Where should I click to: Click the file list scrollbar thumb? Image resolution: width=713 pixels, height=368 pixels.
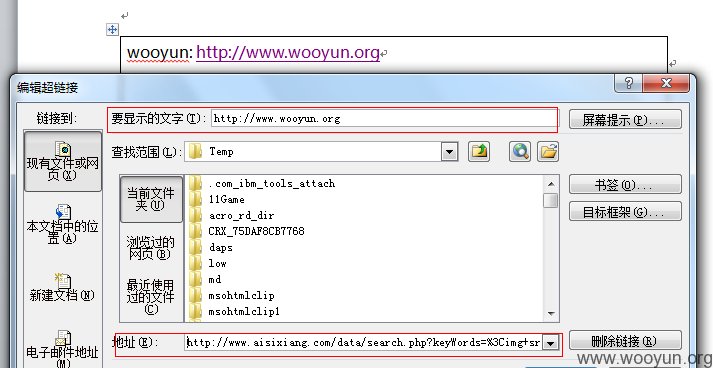(x=551, y=201)
